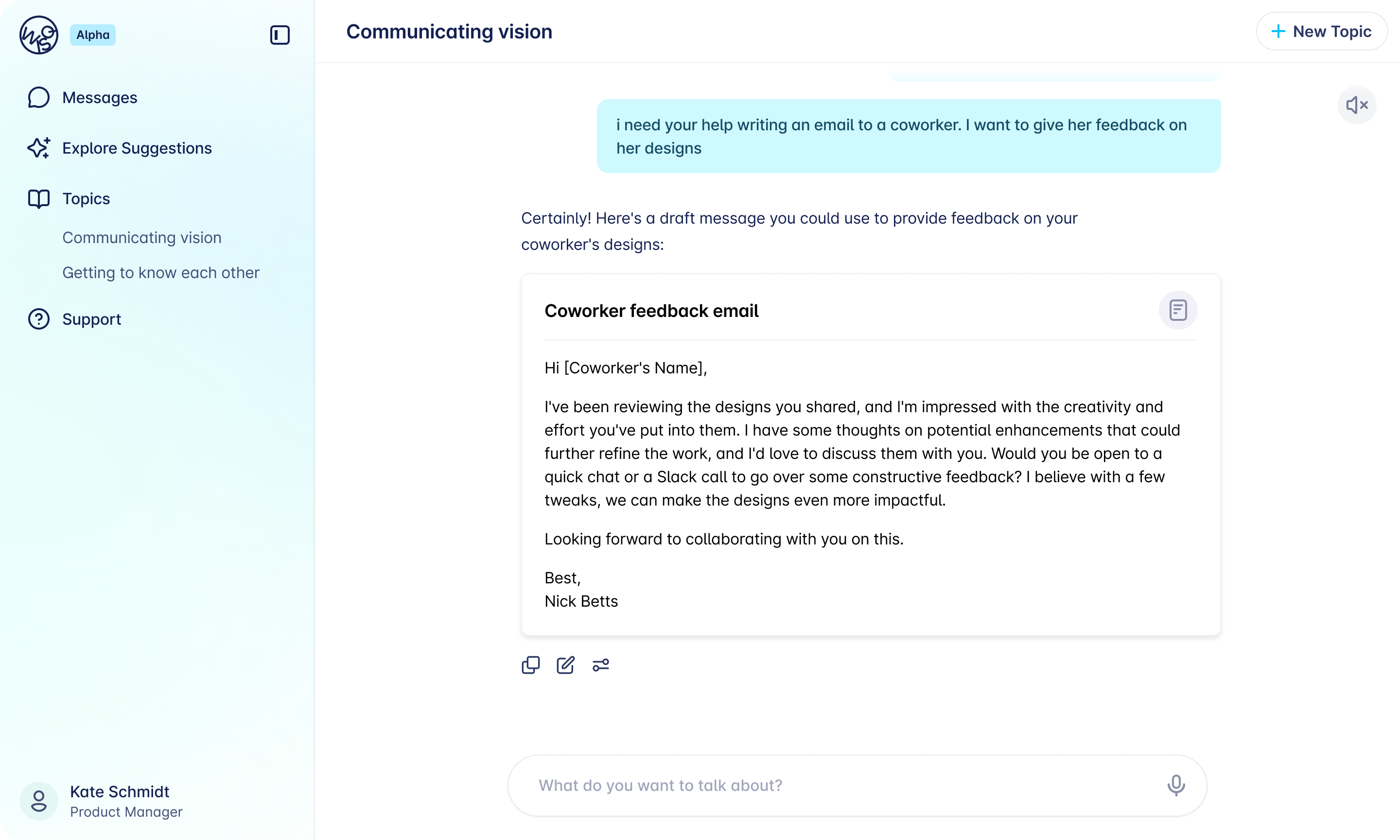Copy the coworker feedback email draft
Viewport: 1400px width, 840px height.
(x=530, y=665)
